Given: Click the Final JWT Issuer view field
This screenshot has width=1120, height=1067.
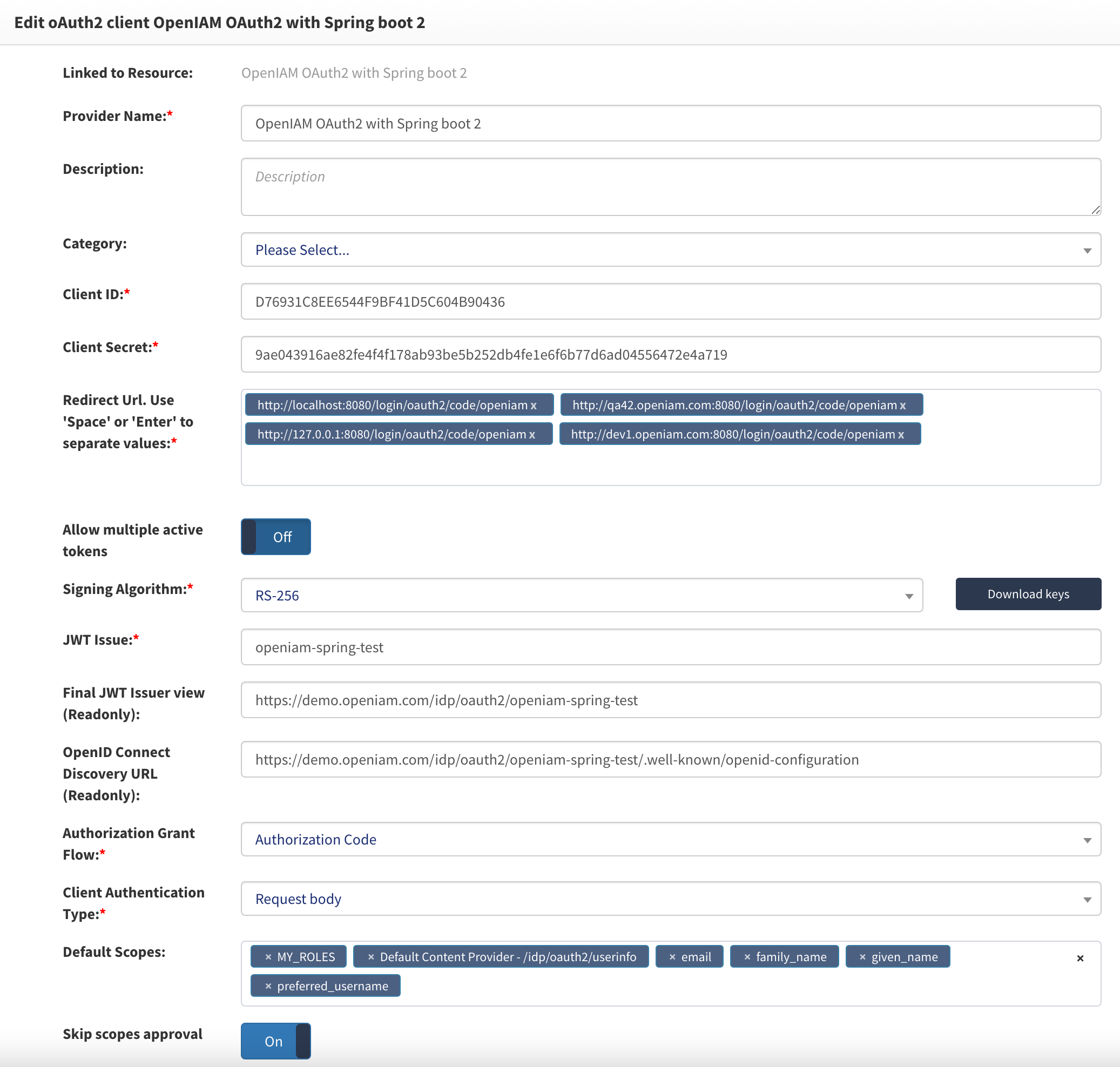Looking at the screenshot, I should (671, 700).
